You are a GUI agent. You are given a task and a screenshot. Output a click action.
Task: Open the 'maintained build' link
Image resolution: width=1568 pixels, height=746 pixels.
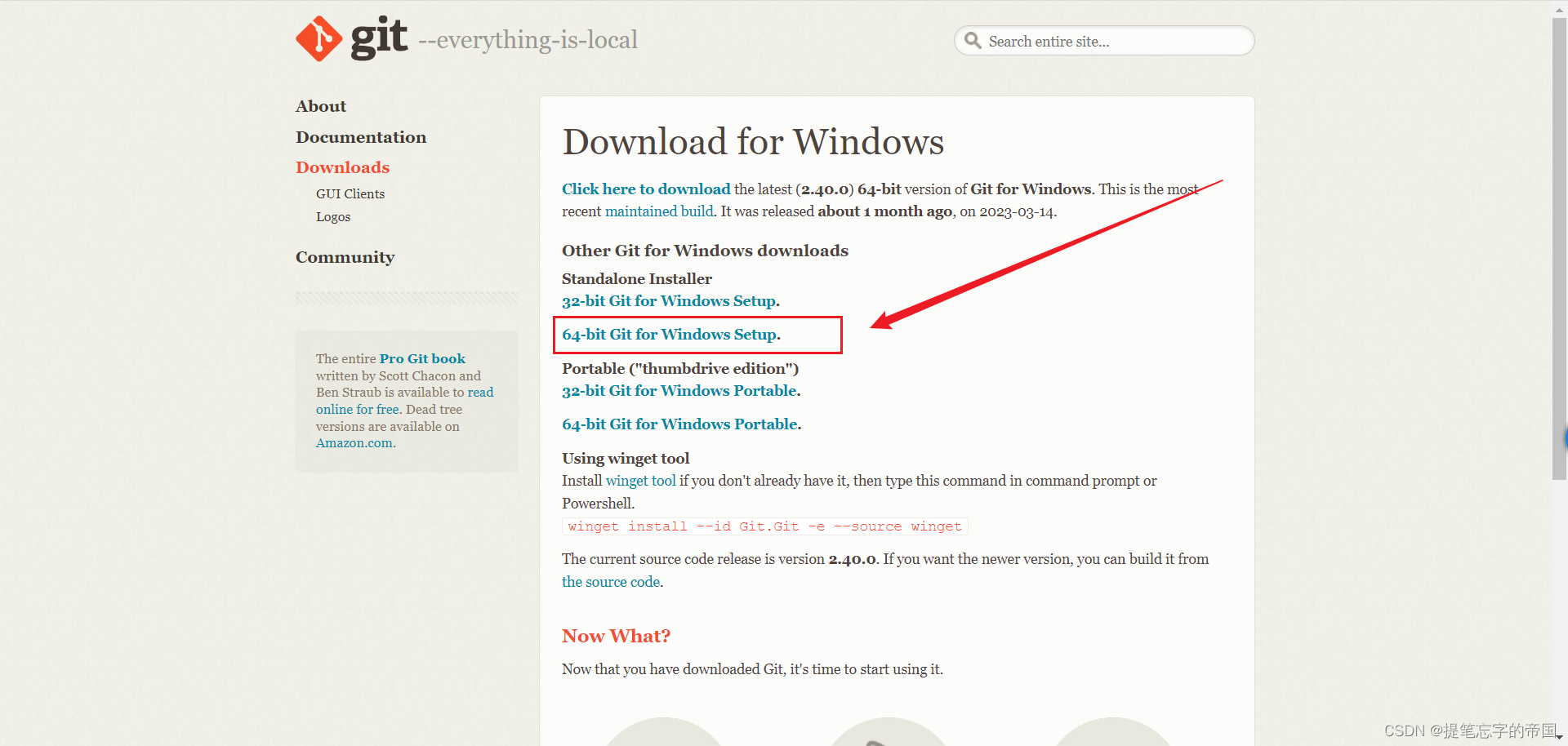pos(659,211)
